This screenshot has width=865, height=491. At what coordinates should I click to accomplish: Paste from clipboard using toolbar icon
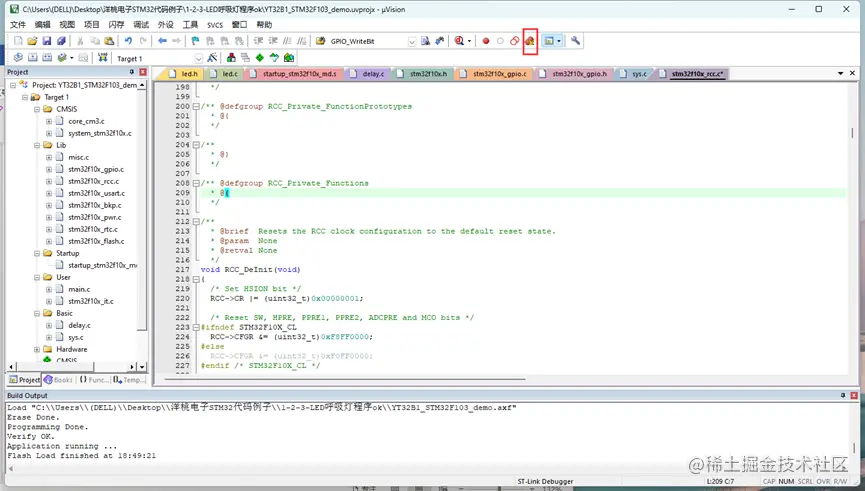[x=109, y=41]
